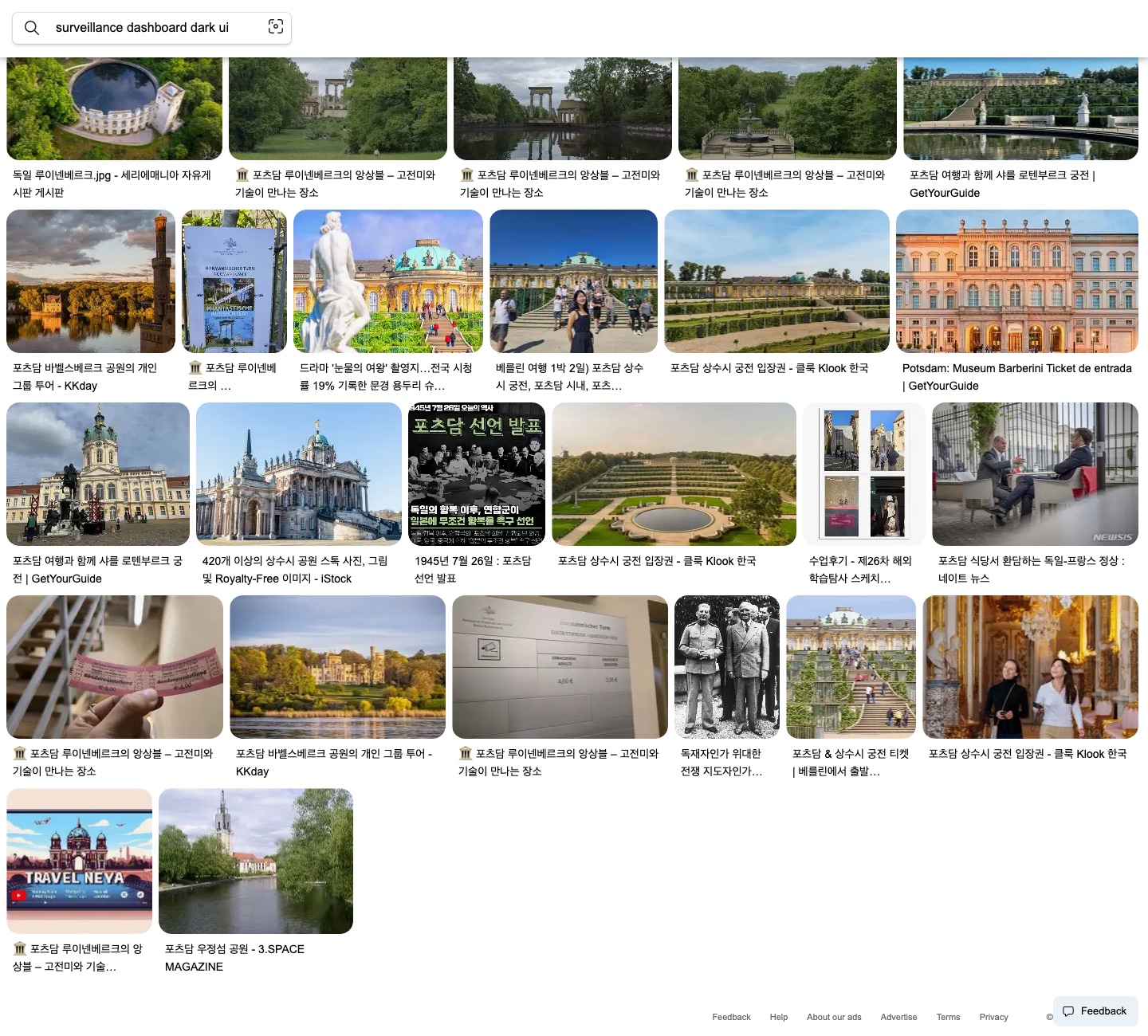Open the aerial circular reservoir ruin thumbnail
This screenshot has height=1036, width=1148.
tap(115, 108)
